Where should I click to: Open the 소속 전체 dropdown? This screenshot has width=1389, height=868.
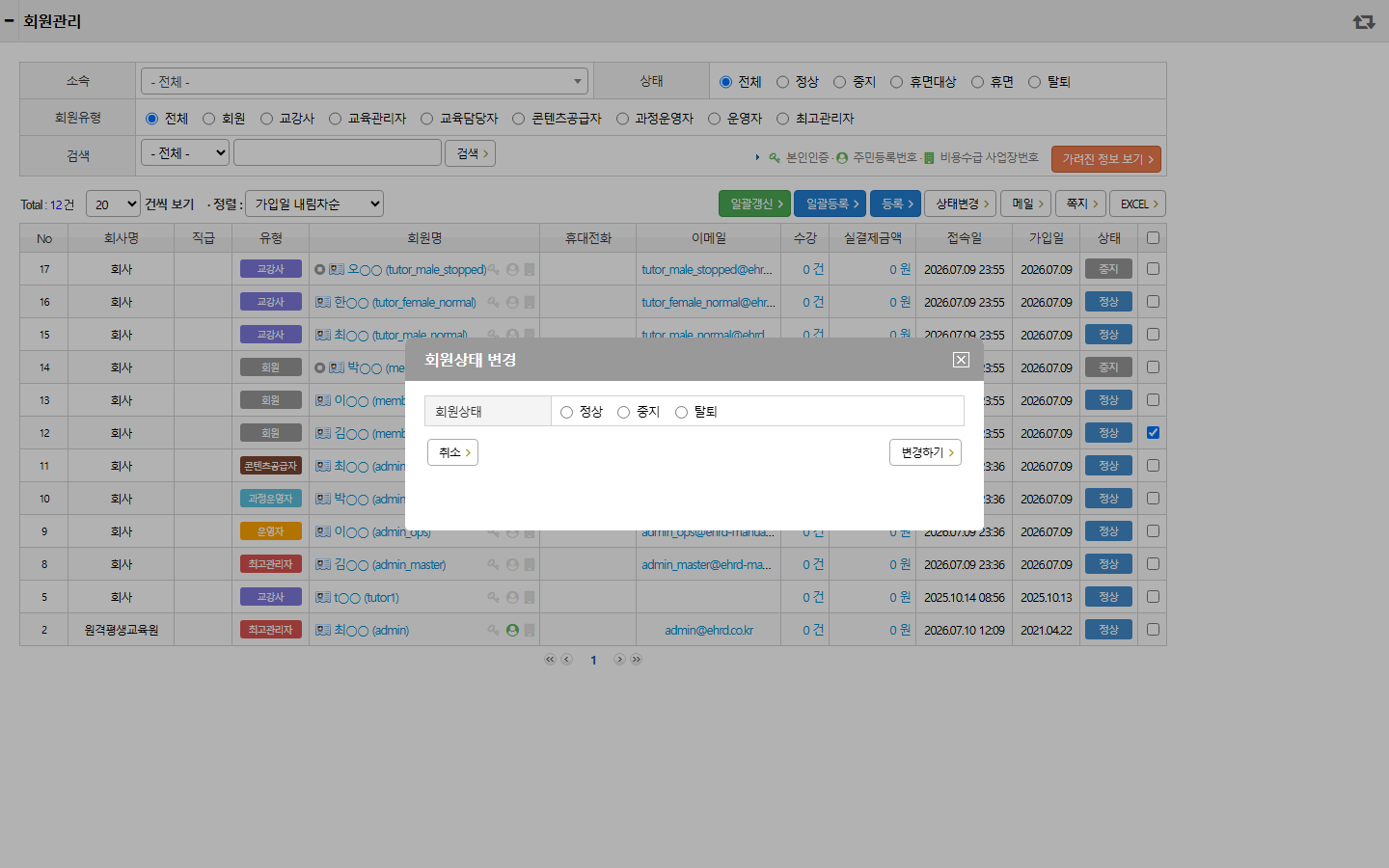[364, 82]
